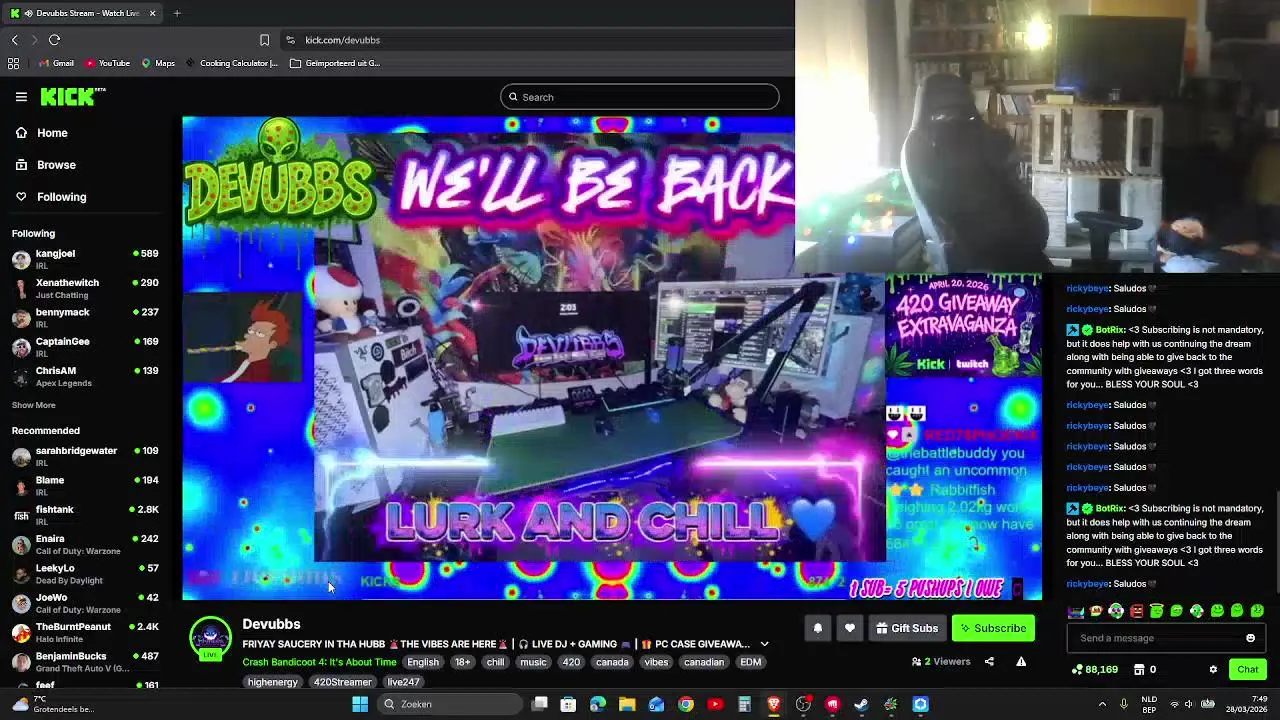Open bennymack channel

(x=85, y=317)
